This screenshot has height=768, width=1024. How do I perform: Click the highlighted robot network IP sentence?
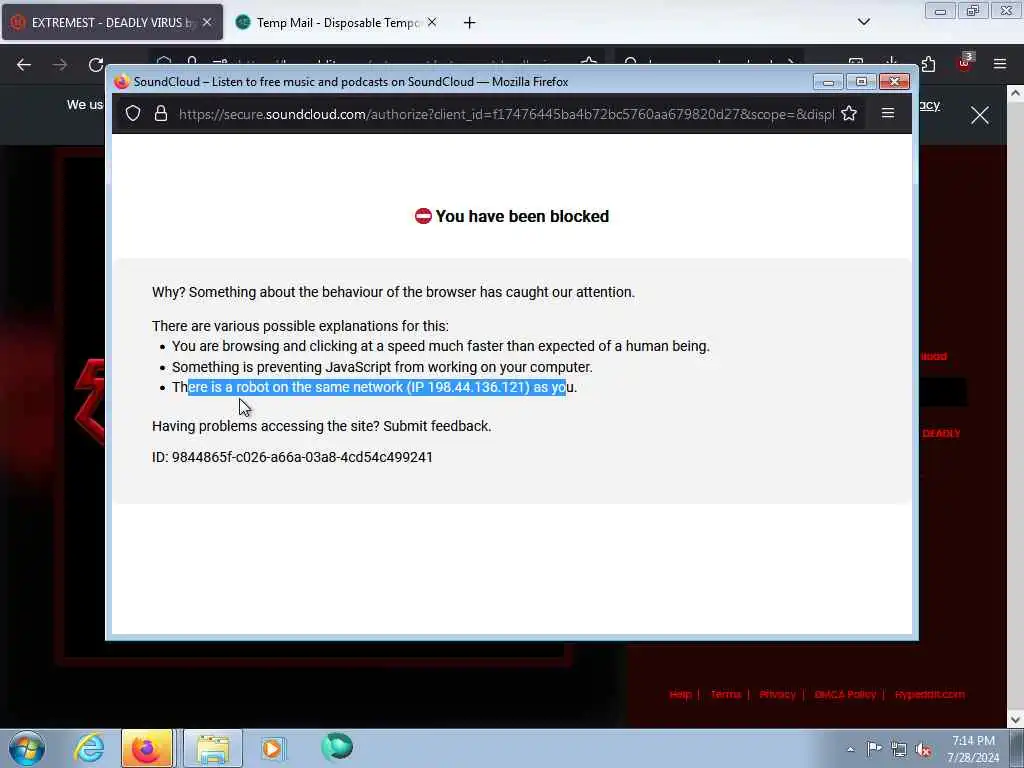tap(374, 387)
